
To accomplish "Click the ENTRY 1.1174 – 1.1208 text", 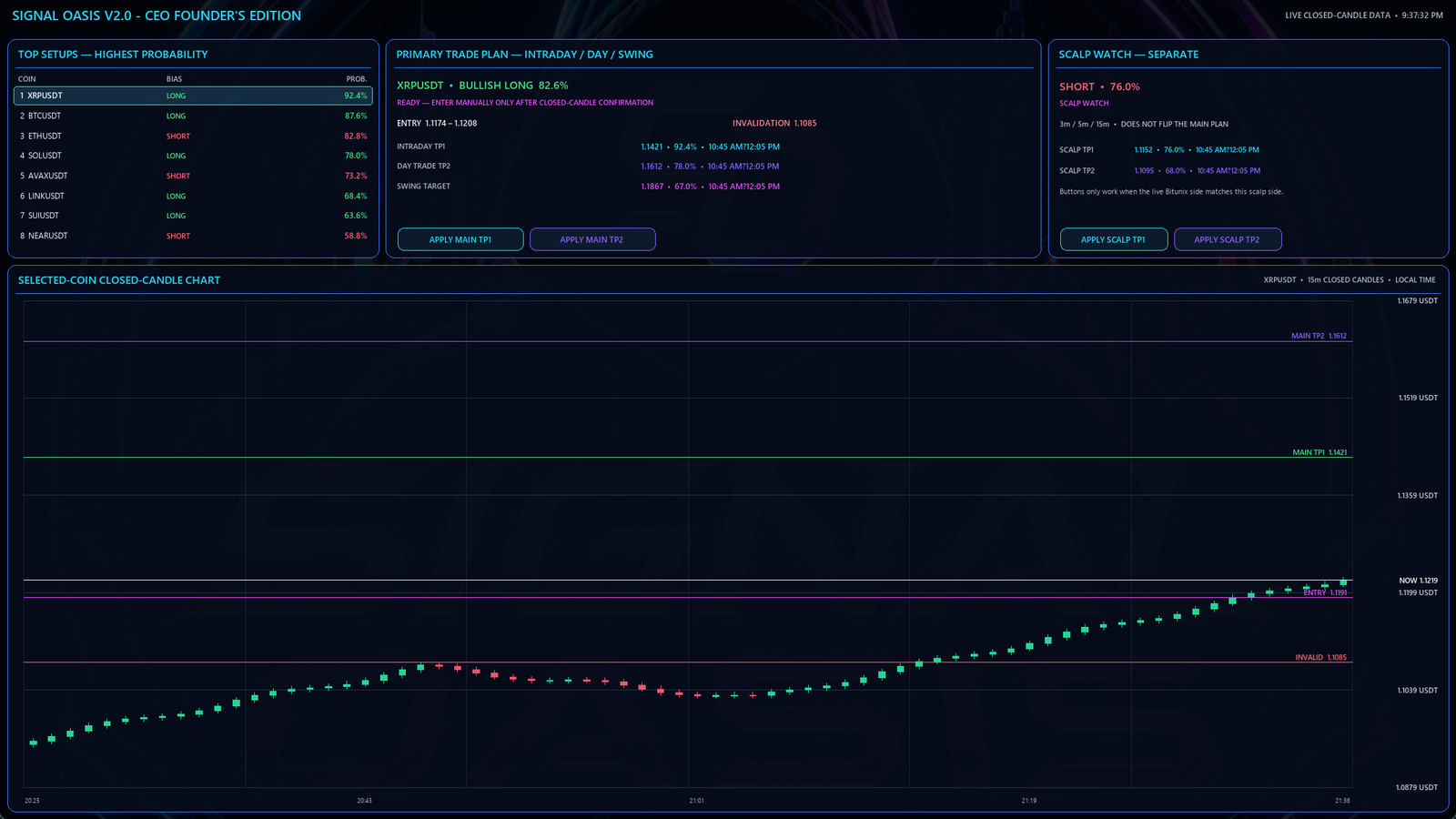I will click(x=437, y=124).
